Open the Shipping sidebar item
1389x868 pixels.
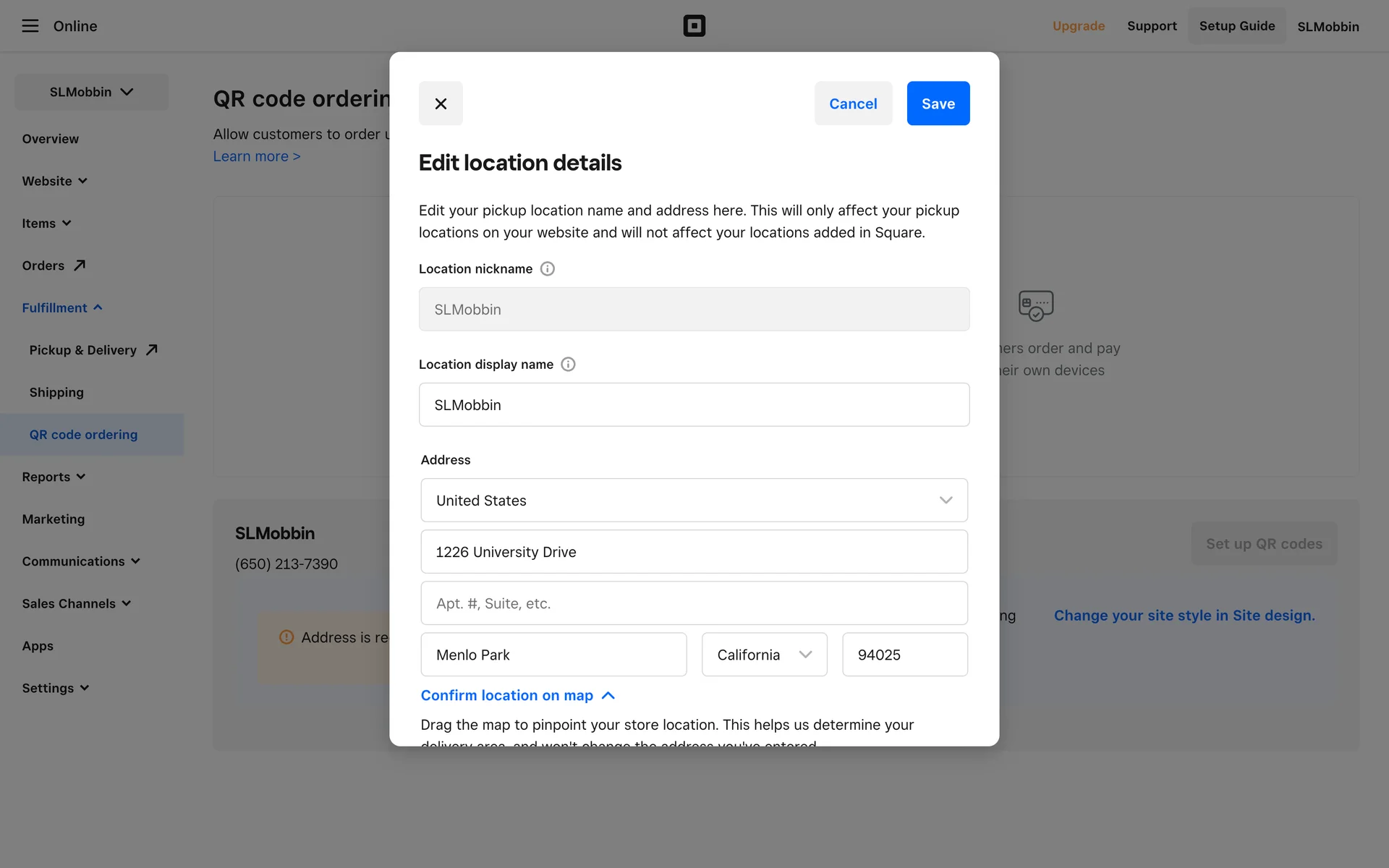[56, 393]
